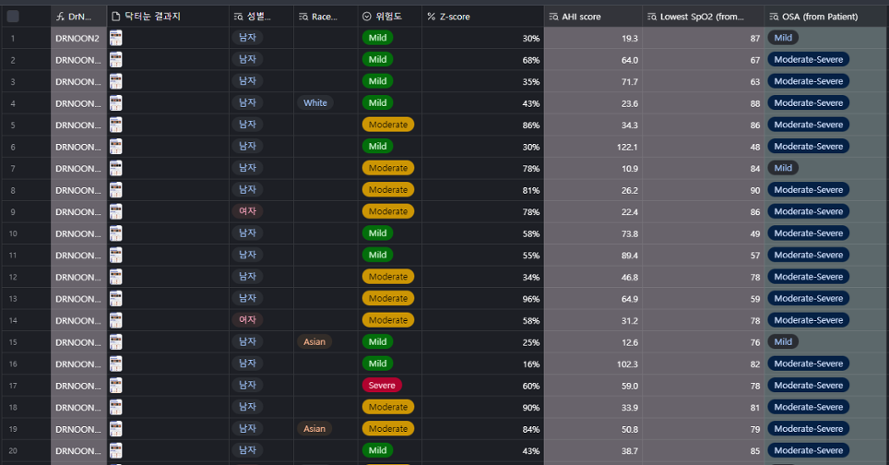
Task: Click lookup icon in Race column header
Action: pos(303,17)
